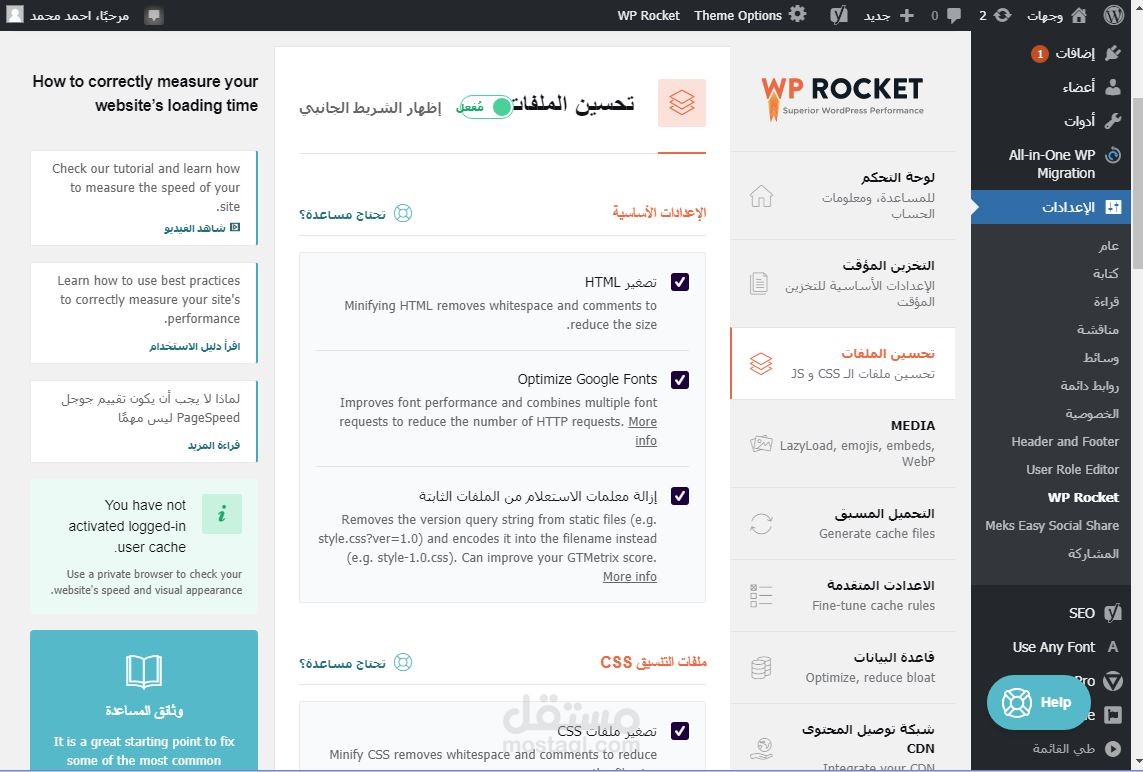Open the الاعدادات المتقدمة tab

843,596
